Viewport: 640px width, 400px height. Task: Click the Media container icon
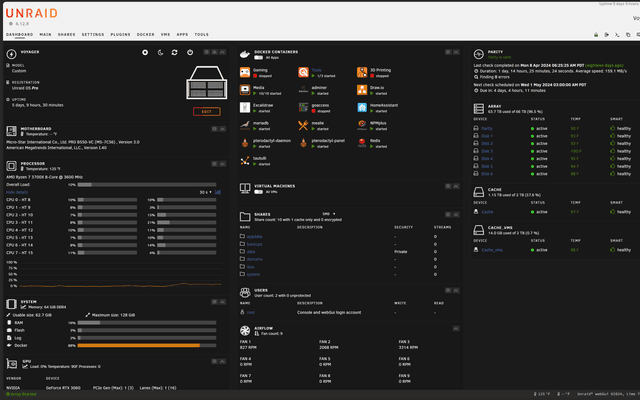coord(245,90)
